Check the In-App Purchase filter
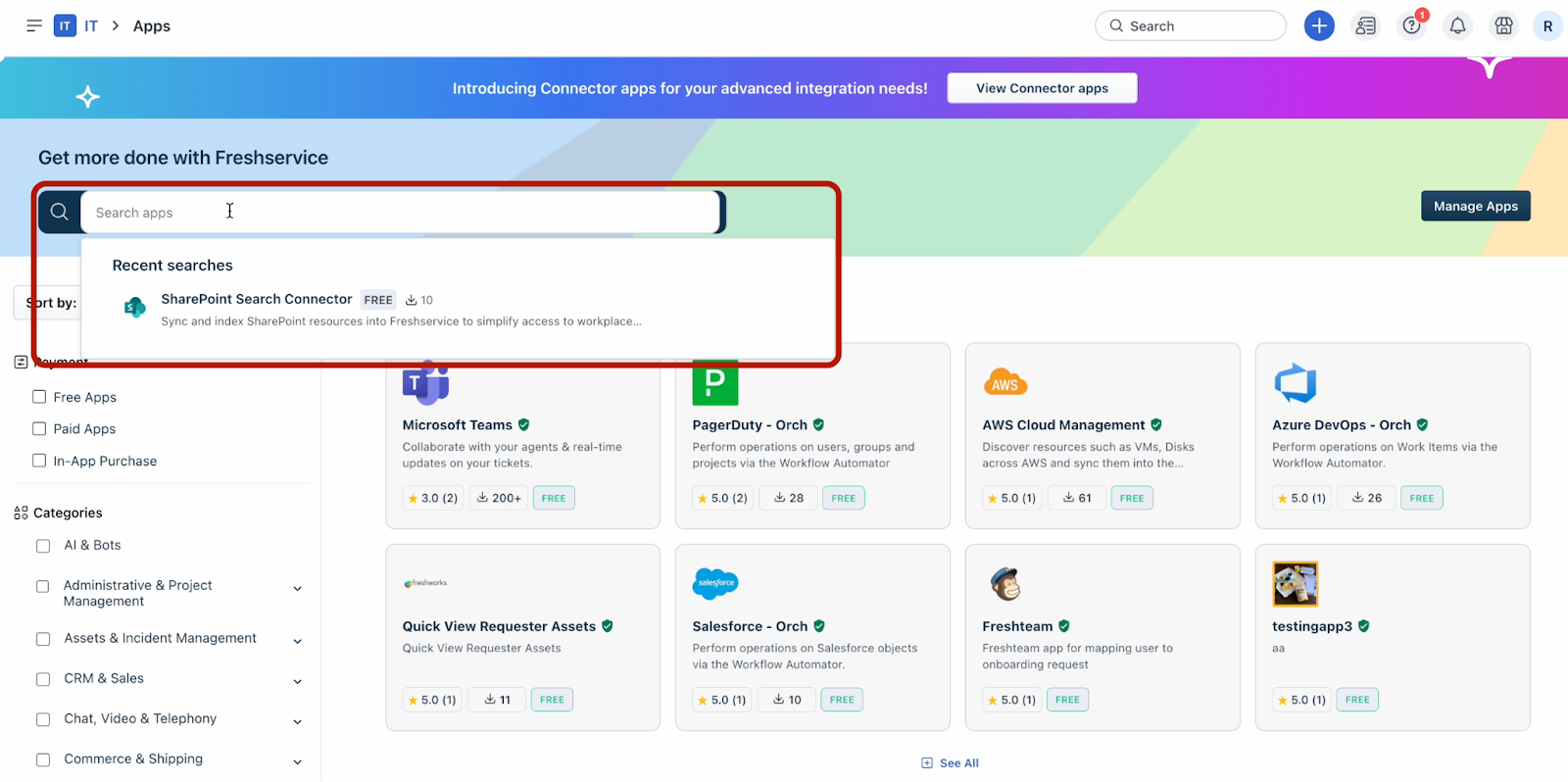 coord(39,461)
